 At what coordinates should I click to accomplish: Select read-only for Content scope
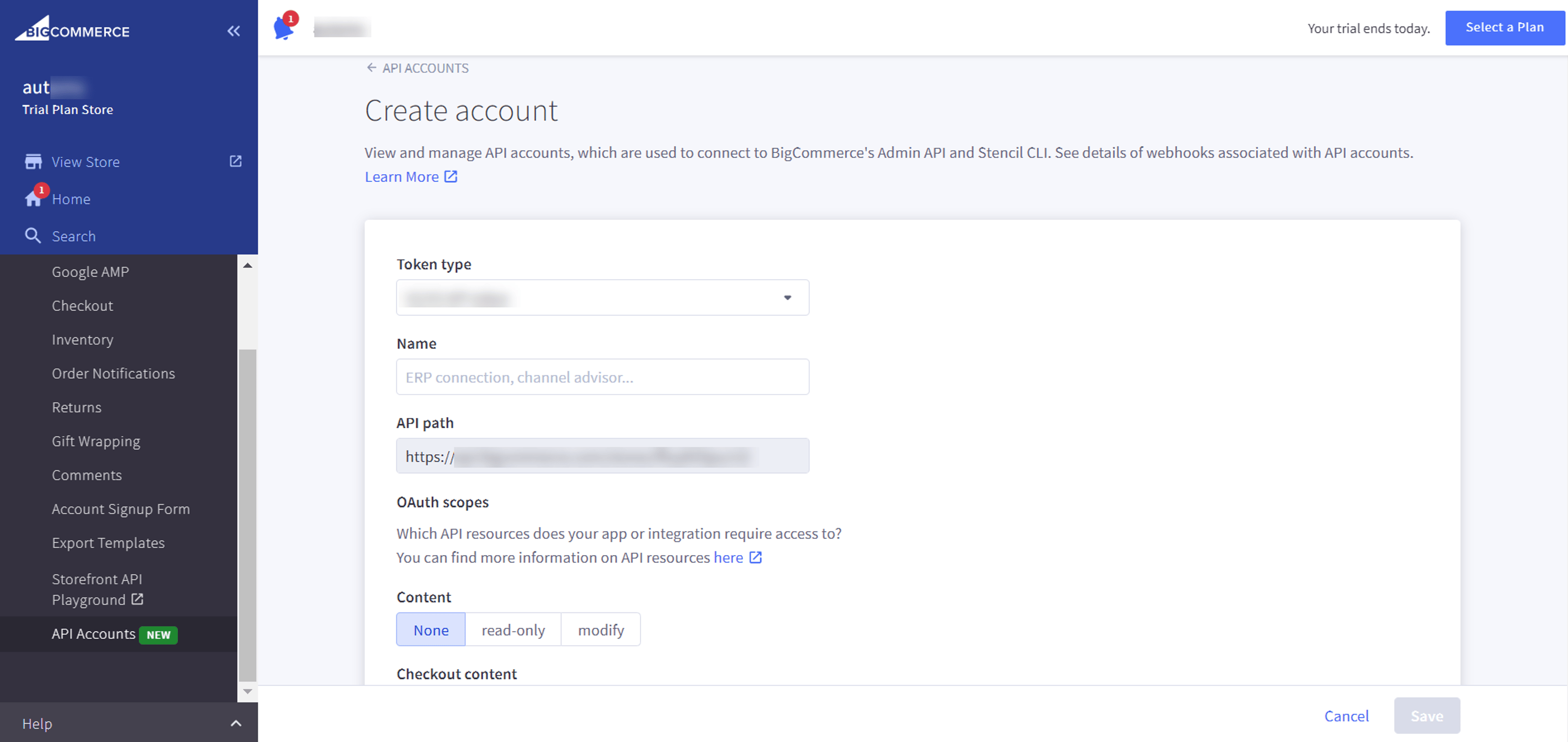point(513,629)
